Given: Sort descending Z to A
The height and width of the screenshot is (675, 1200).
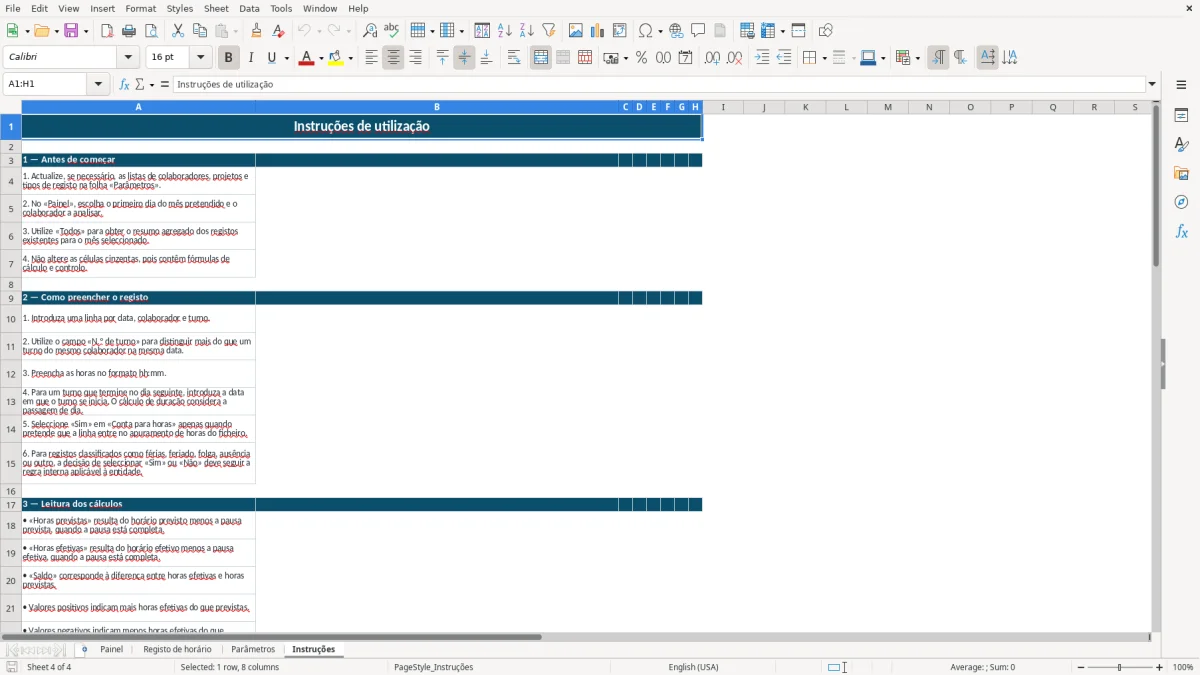Looking at the screenshot, I should click(527, 31).
